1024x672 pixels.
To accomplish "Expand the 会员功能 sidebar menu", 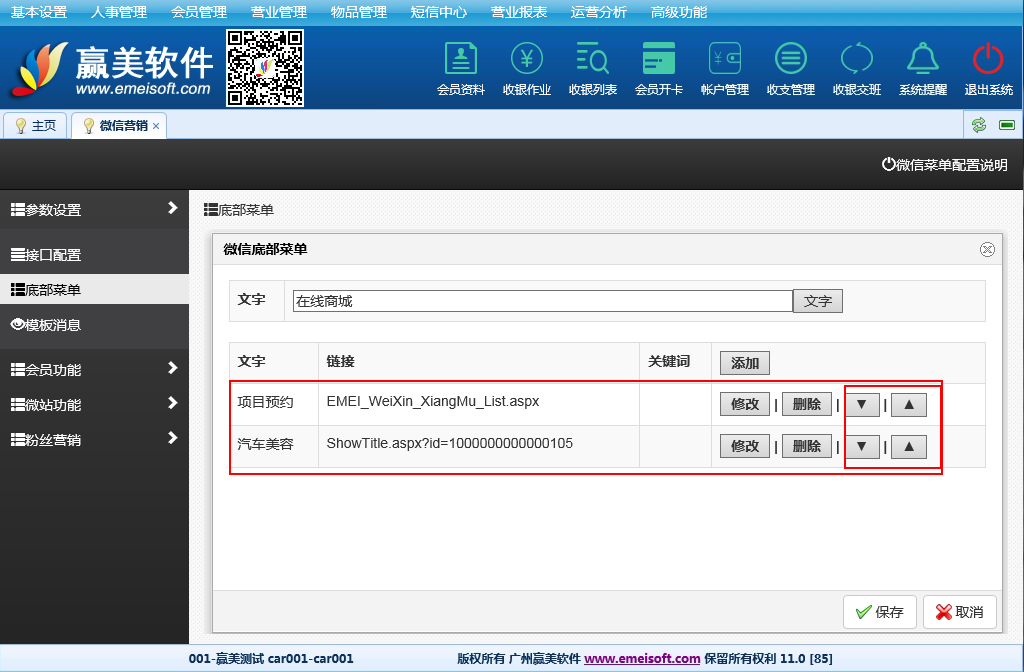I will [94, 370].
